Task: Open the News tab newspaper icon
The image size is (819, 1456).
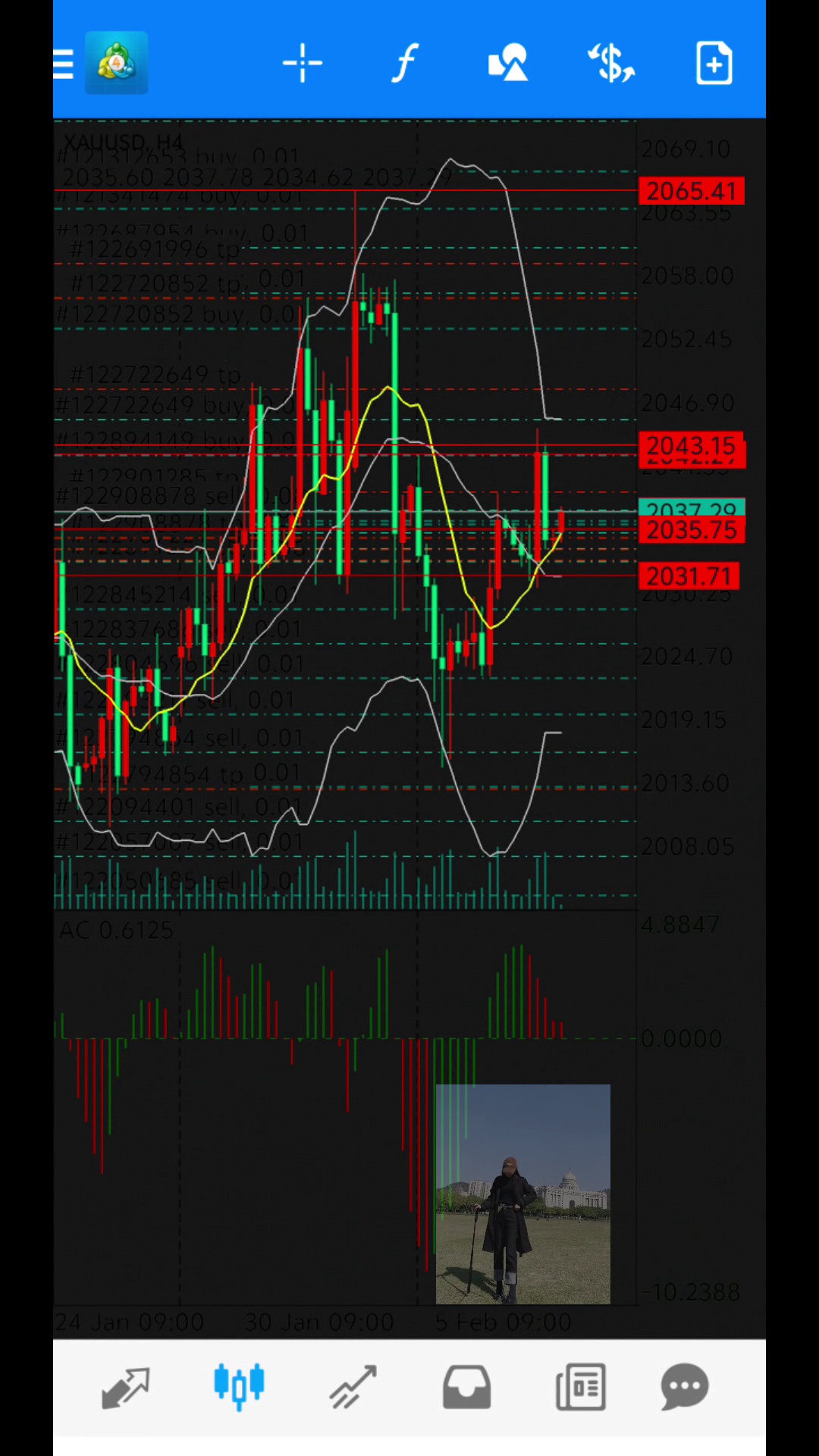Action: [x=581, y=1388]
